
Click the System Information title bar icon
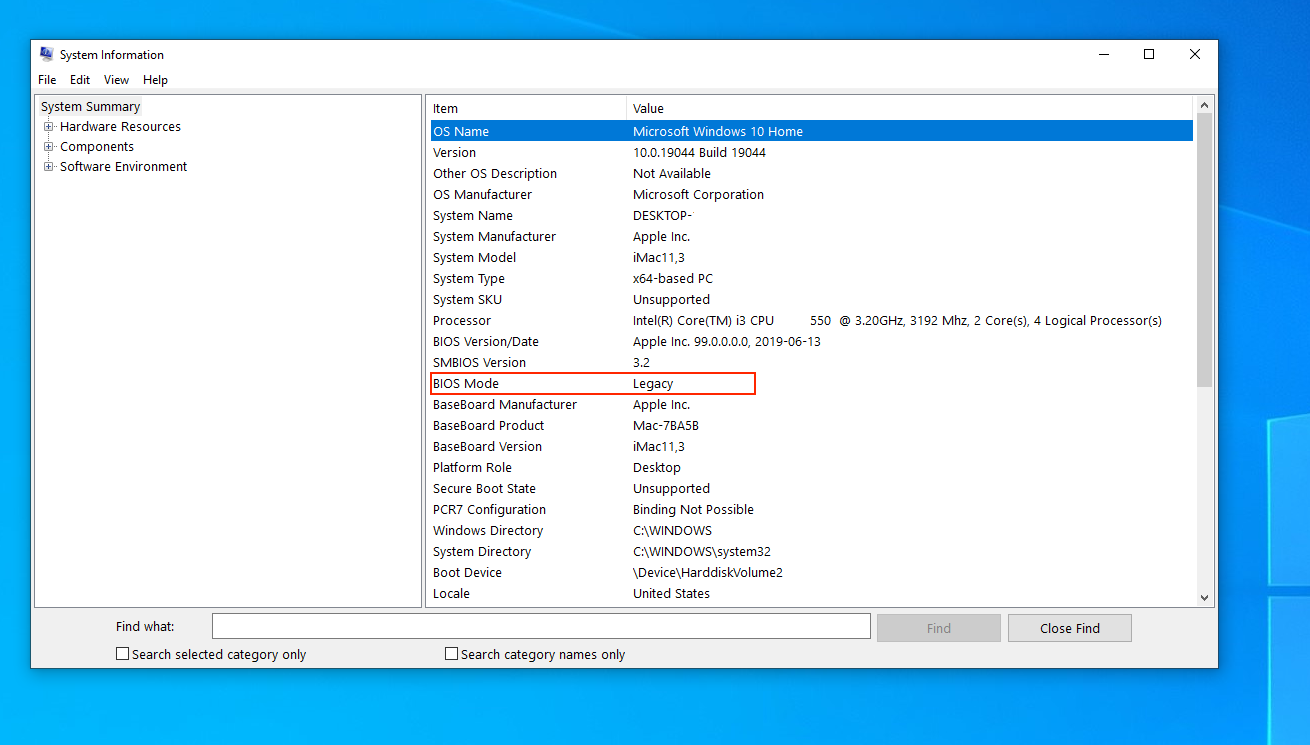point(47,54)
